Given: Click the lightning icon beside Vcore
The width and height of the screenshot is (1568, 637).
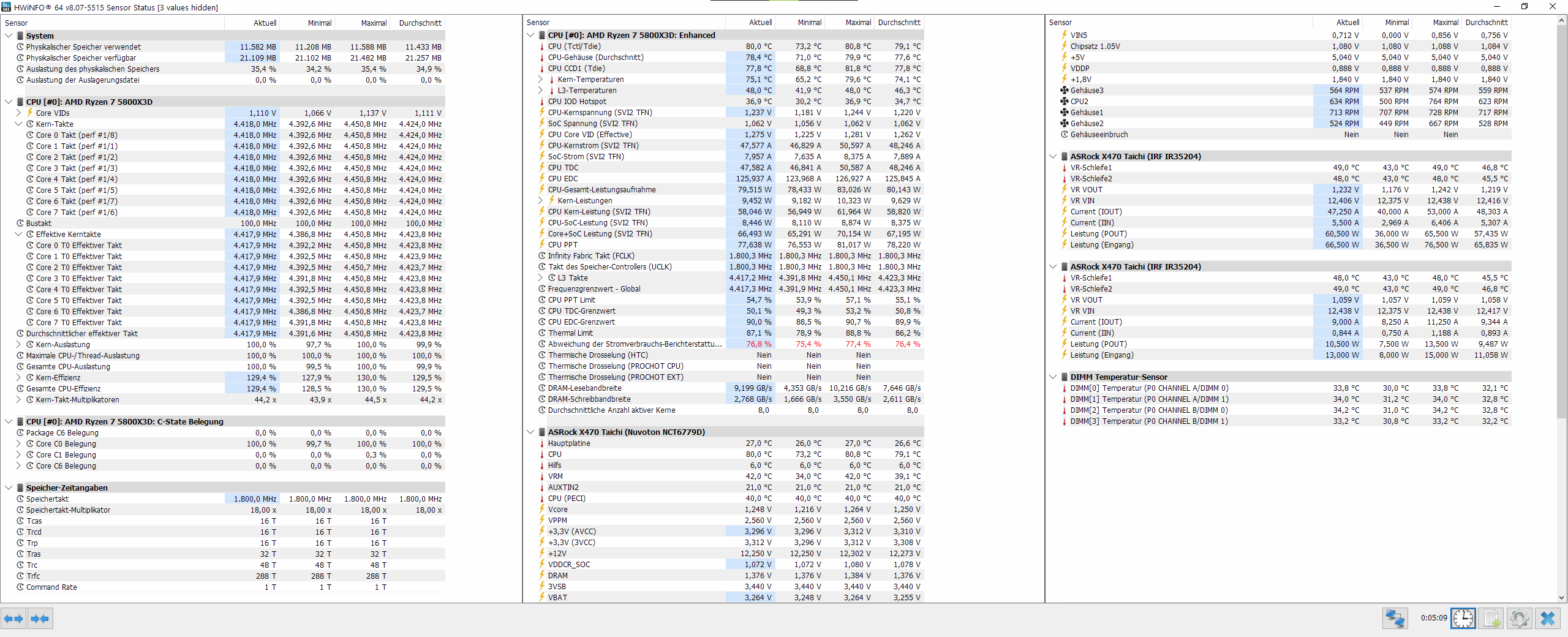Looking at the screenshot, I should pyautogui.click(x=542, y=510).
